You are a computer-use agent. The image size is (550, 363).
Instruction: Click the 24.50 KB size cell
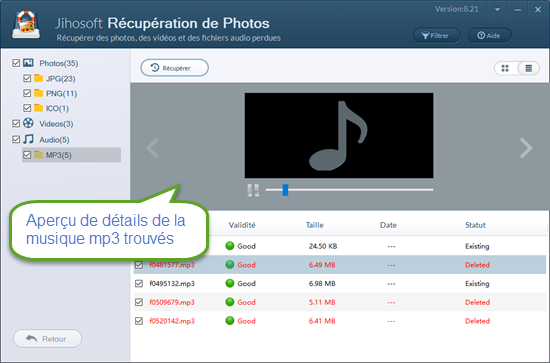(323, 246)
